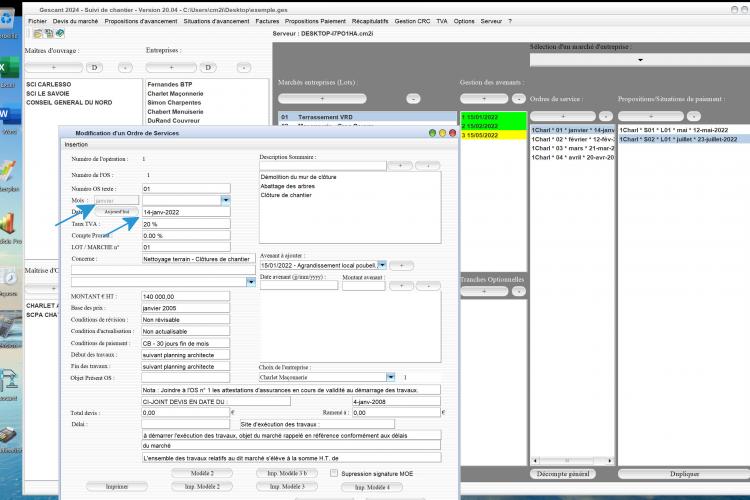Click the Aujourd'hui date button
The height and width of the screenshot is (500, 750).
click(117, 211)
